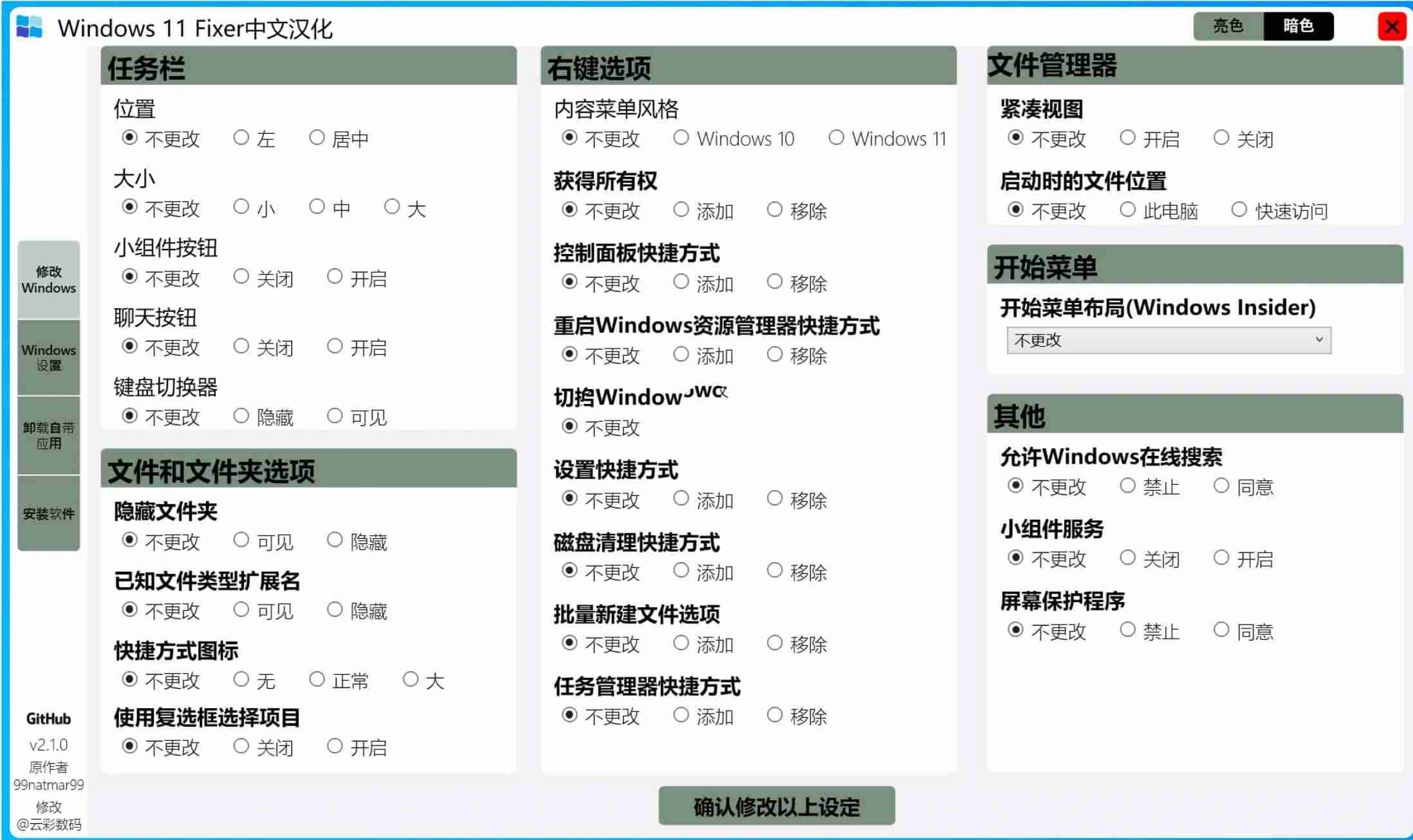Select 可见 for 已知文件类型扩展名
1413x840 pixels.
click(x=264, y=610)
